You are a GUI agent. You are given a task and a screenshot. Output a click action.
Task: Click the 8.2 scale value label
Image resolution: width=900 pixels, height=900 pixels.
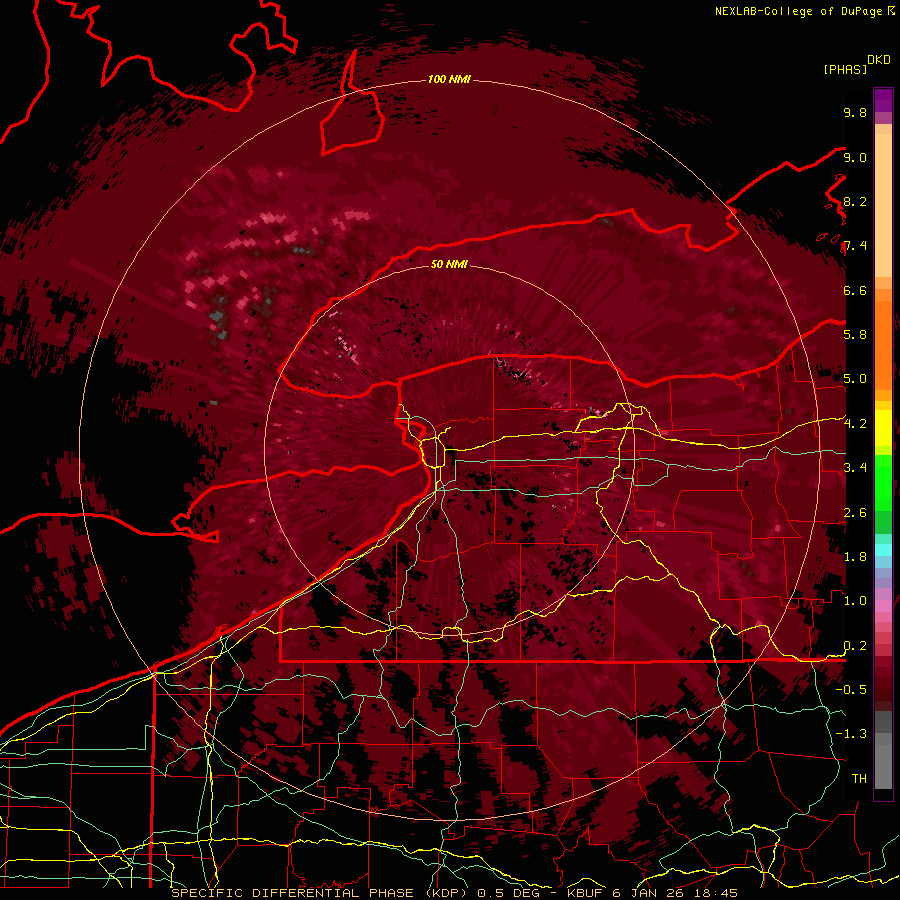click(855, 201)
